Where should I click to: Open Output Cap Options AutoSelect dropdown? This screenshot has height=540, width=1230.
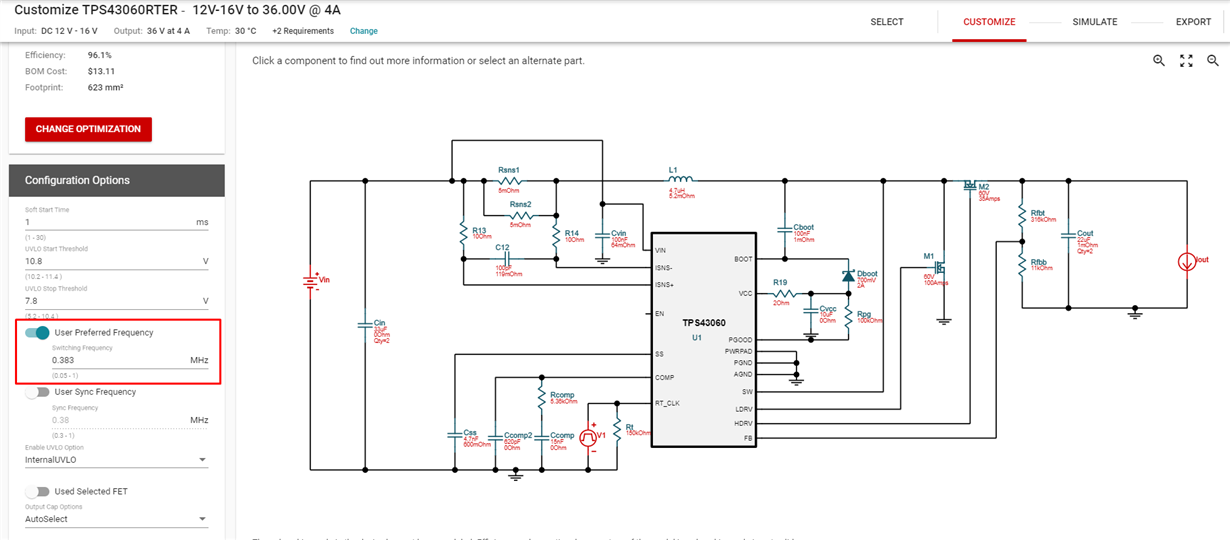coord(116,519)
